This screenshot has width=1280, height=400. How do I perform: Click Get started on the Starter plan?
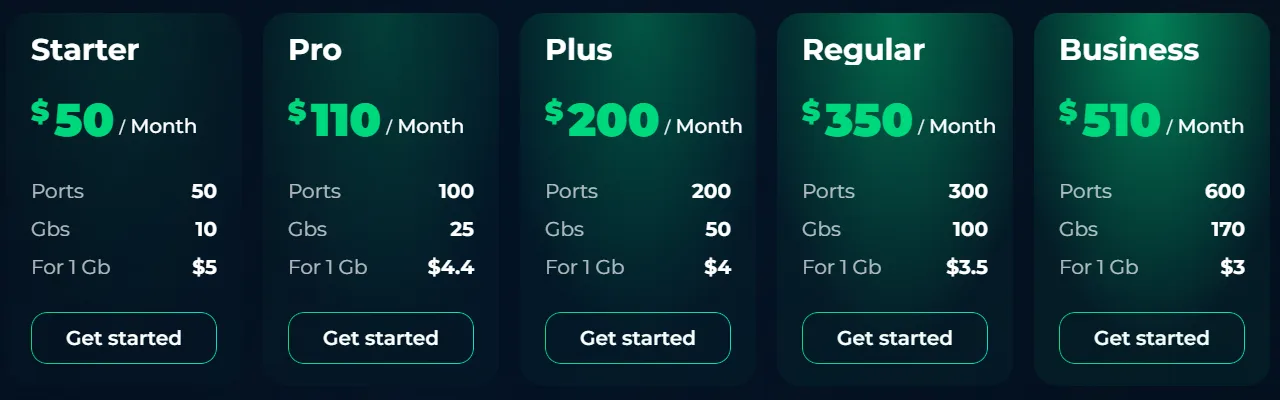[x=124, y=338]
